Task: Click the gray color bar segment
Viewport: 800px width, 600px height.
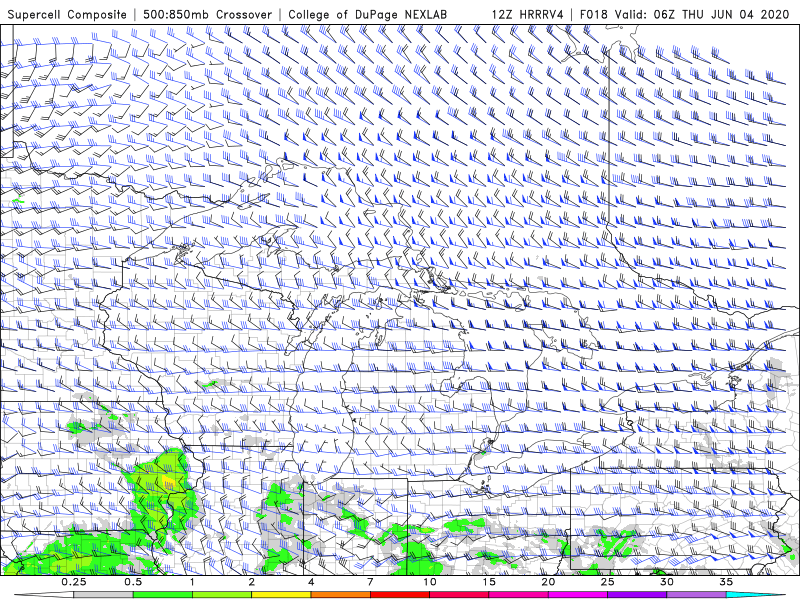Action: click(104, 595)
